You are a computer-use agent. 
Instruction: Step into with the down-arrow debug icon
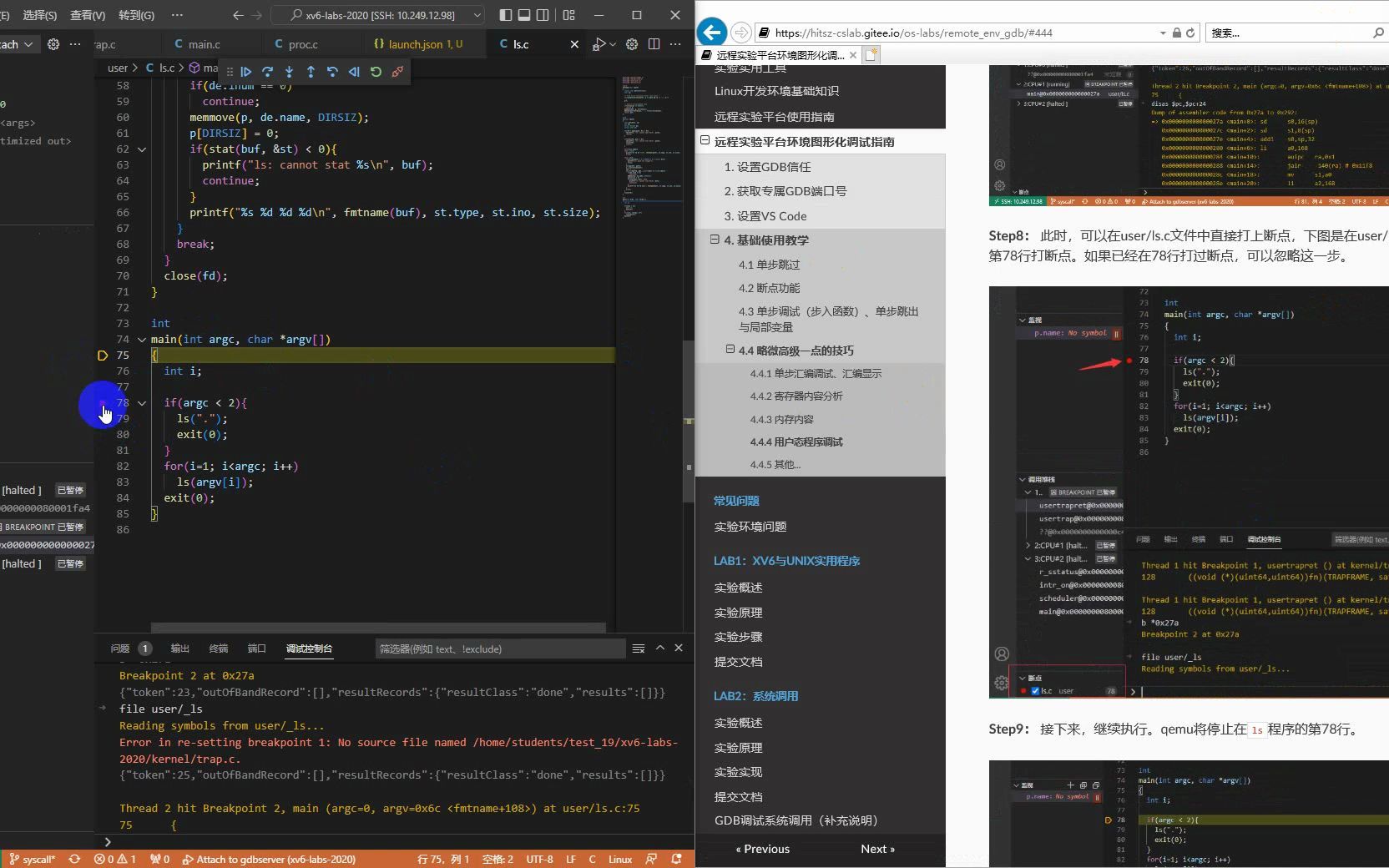click(289, 72)
